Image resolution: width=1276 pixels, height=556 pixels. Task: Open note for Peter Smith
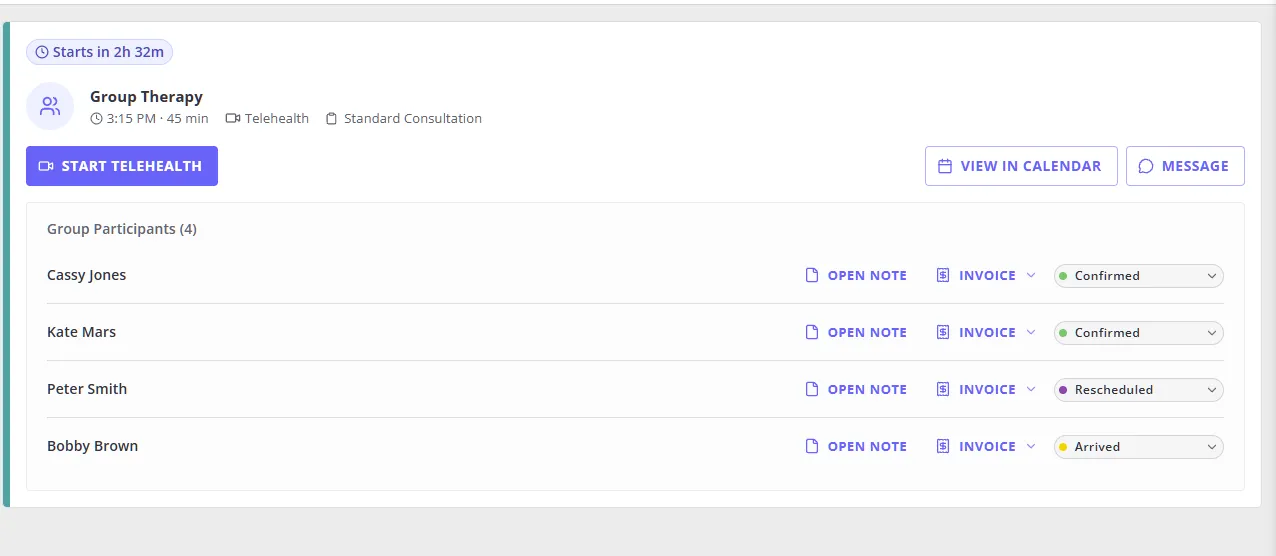(857, 390)
